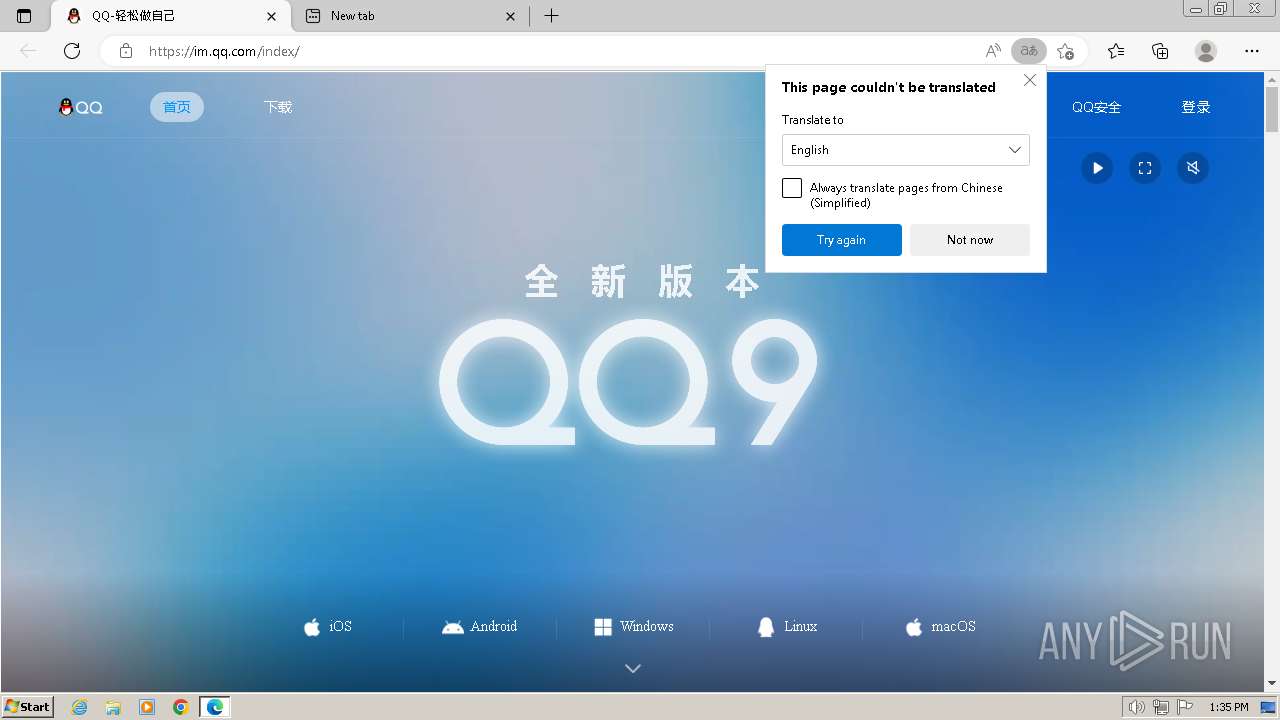Open File Explorer from taskbar

[x=113, y=707]
